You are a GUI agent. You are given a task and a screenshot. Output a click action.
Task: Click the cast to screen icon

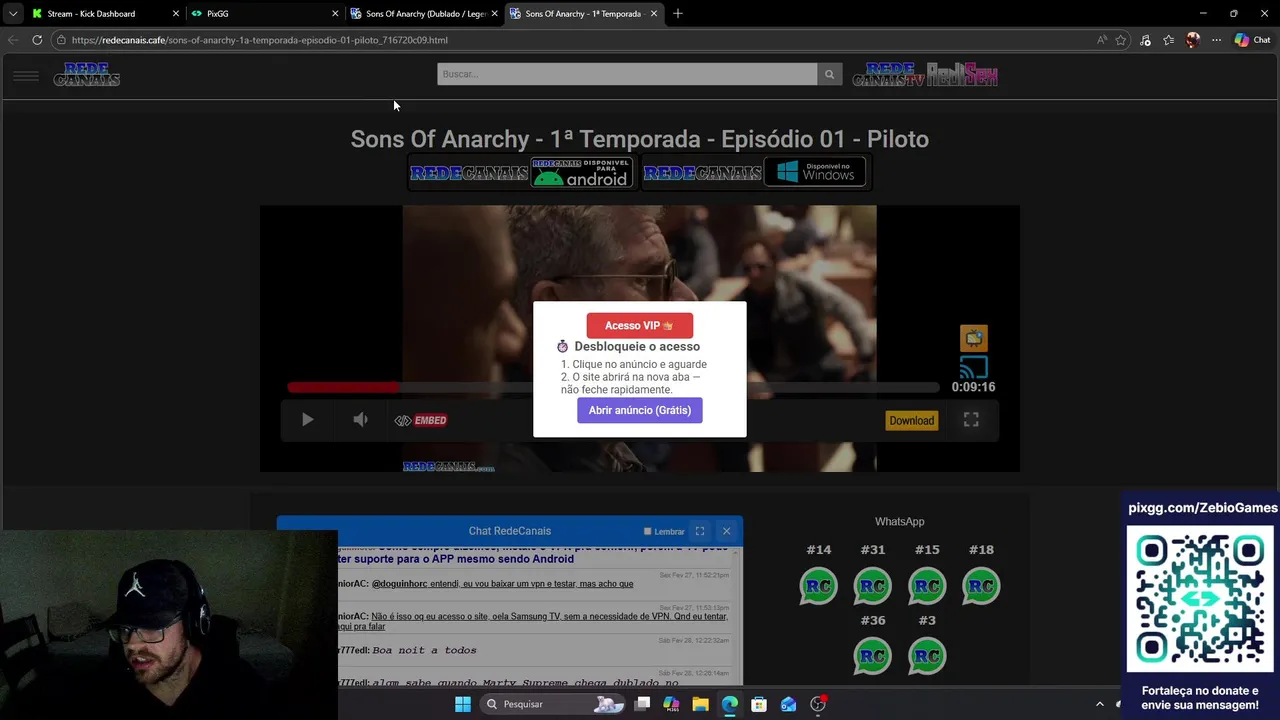974,367
